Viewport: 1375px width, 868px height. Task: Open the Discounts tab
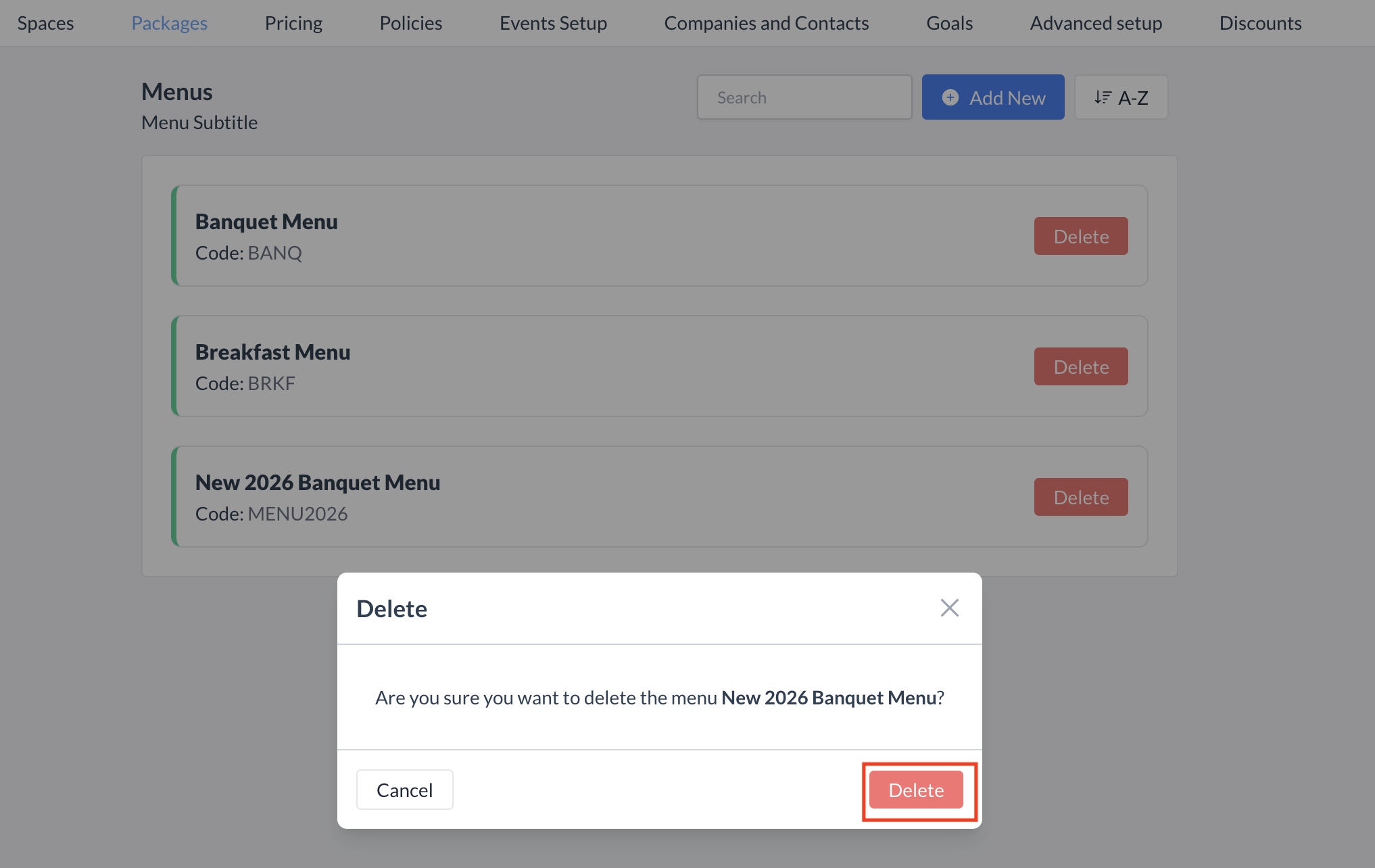1260,22
